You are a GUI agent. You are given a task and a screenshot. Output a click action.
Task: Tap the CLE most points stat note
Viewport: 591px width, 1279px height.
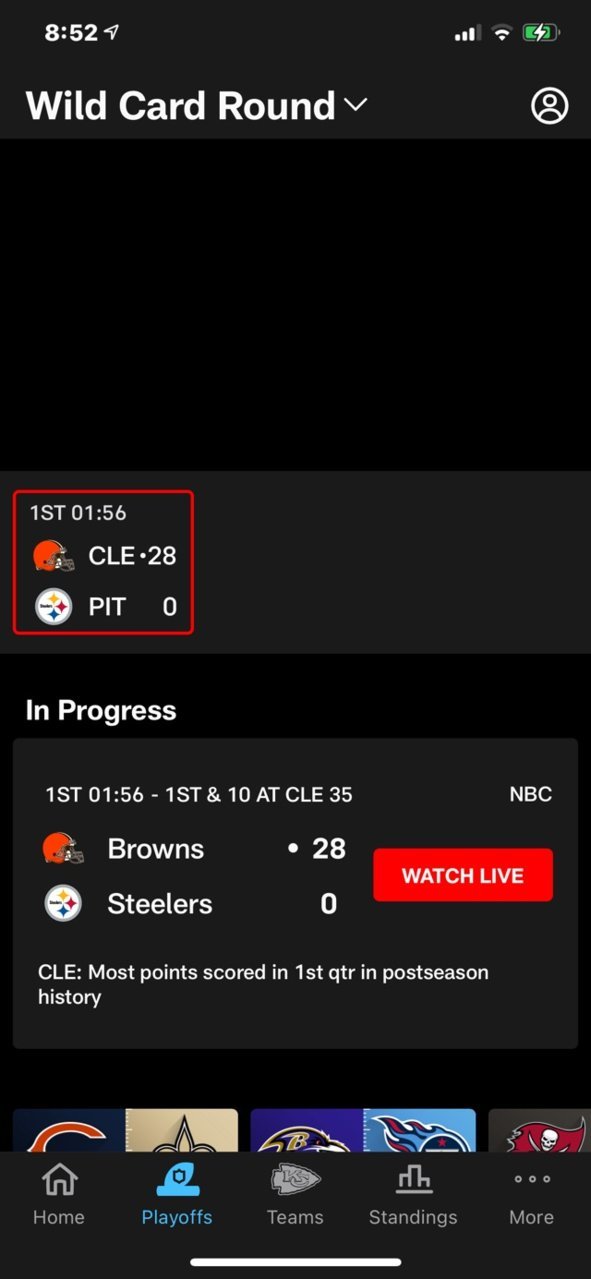pyautogui.click(x=263, y=984)
